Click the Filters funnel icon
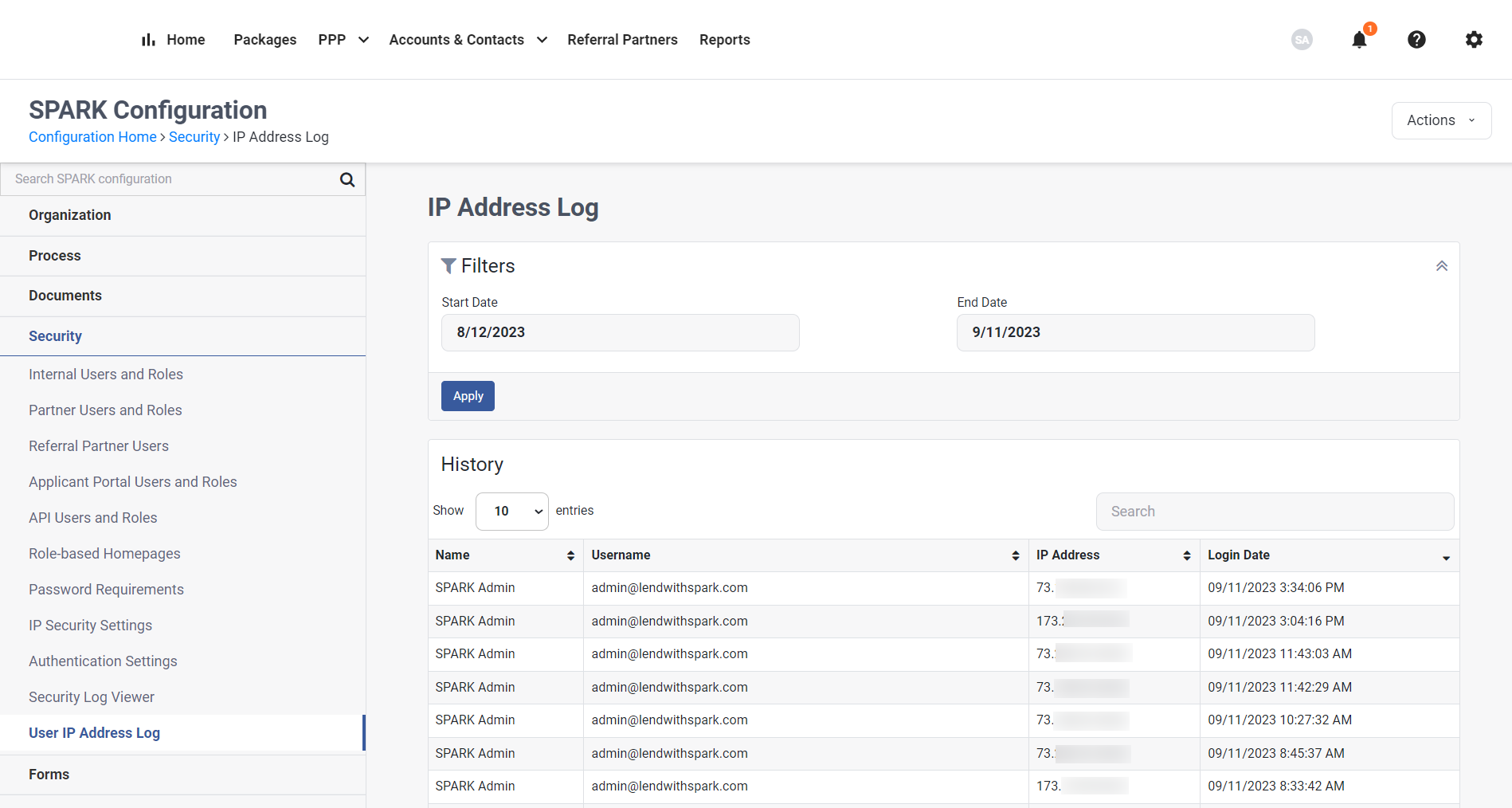1512x808 pixels. pos(449,266)
